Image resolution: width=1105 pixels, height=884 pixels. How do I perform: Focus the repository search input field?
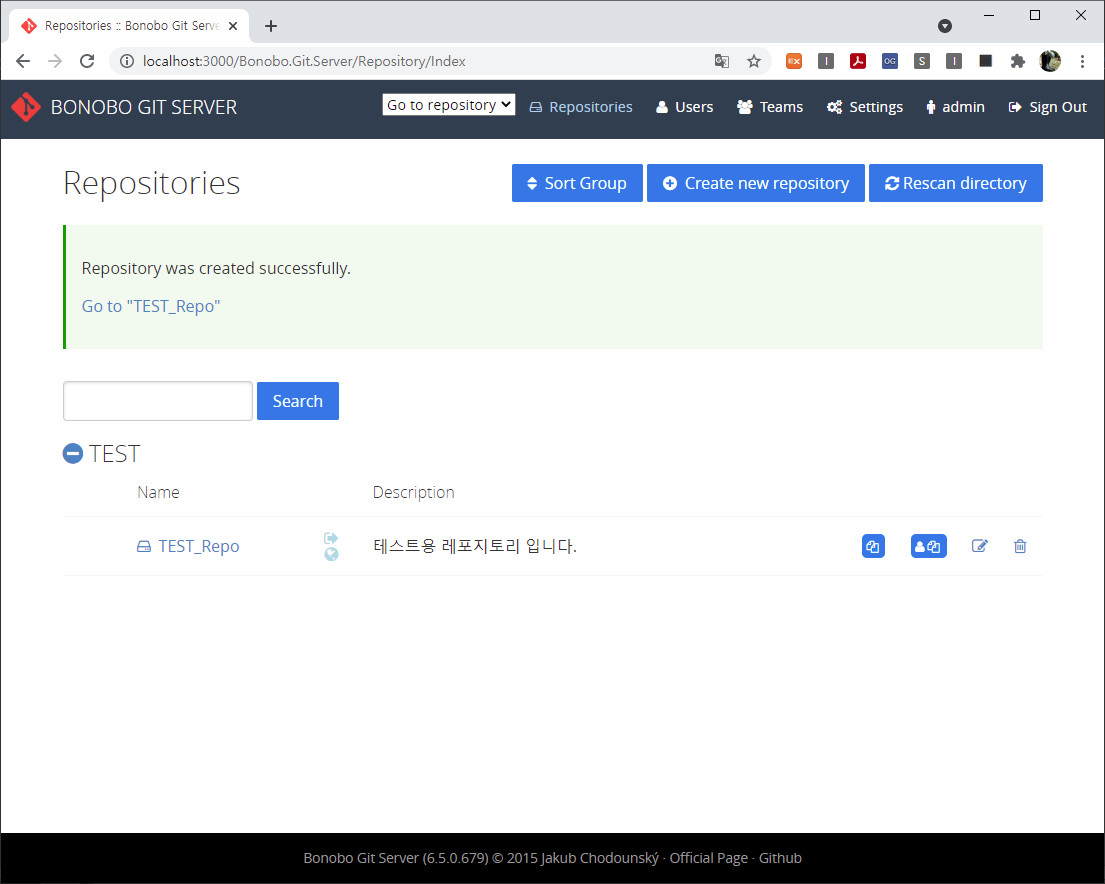click(158, 401)
